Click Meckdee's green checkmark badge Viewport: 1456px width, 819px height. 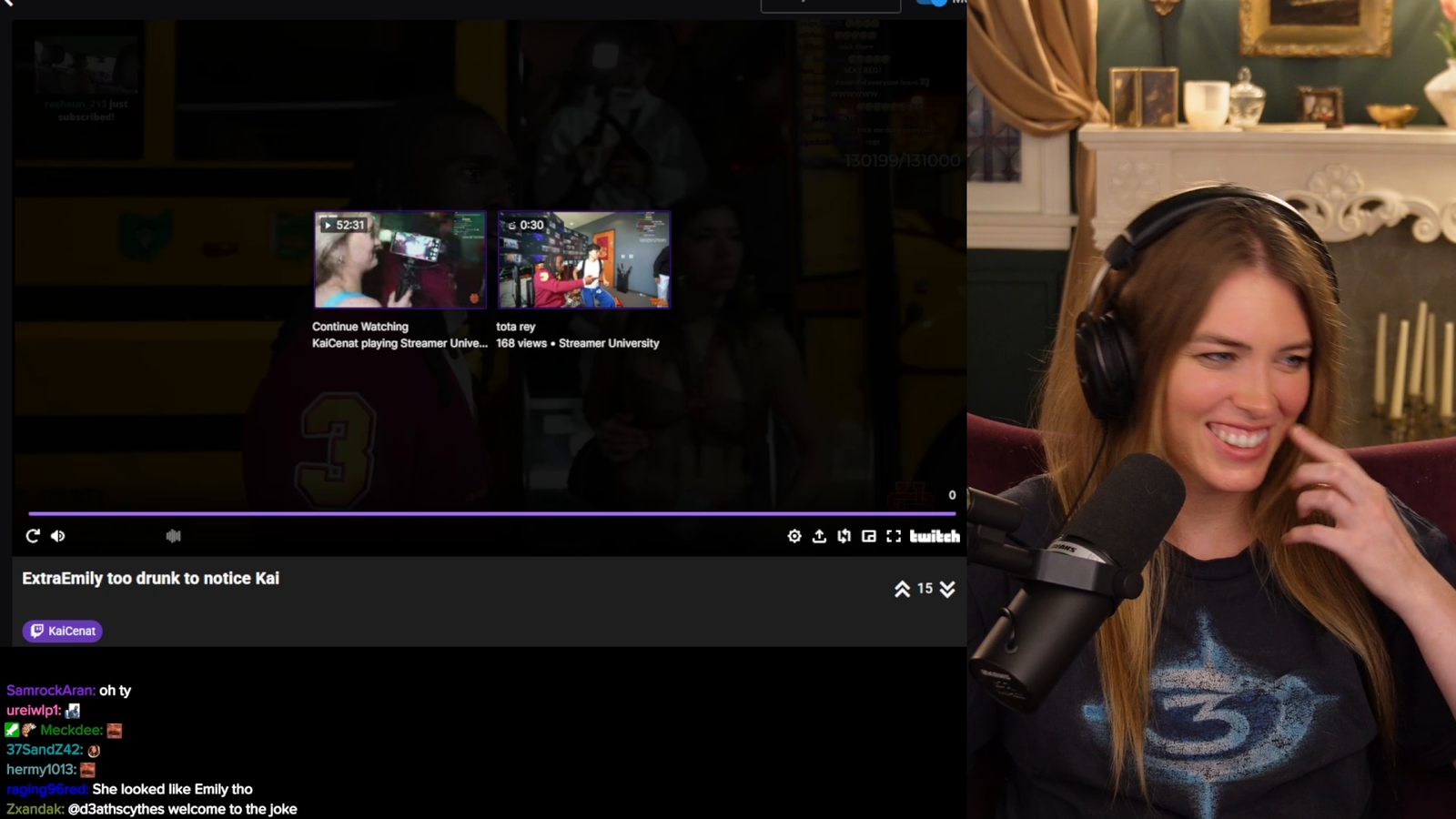(x=12, y=730)
